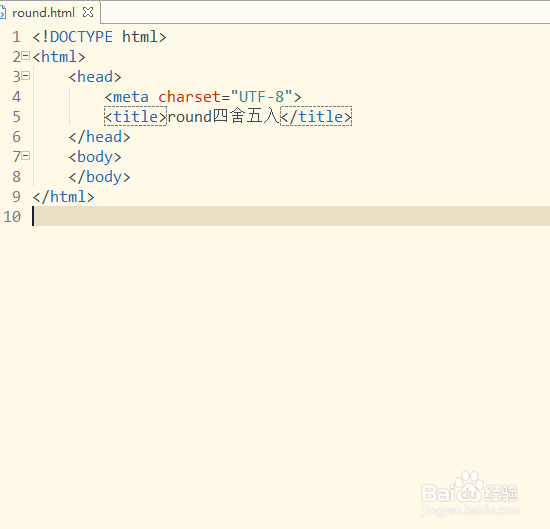Viewport: 550px width, 529px height.
Task: Click the title text round四舍五入
Action: tap(223, 116)
